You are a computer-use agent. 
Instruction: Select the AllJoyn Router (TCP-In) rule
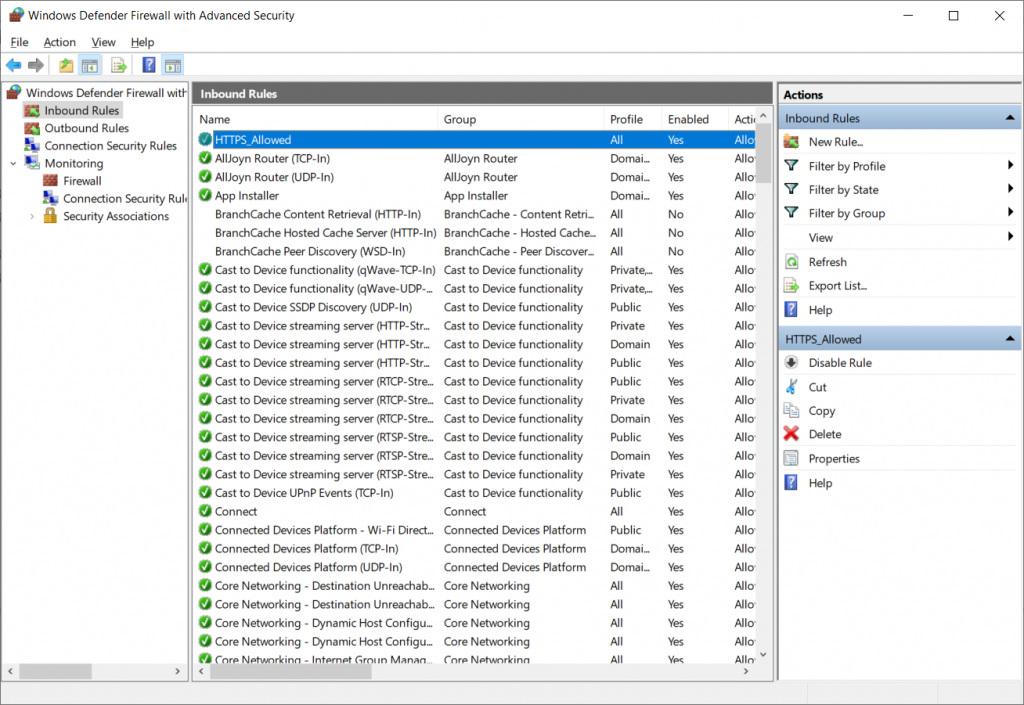coord(476,158)
